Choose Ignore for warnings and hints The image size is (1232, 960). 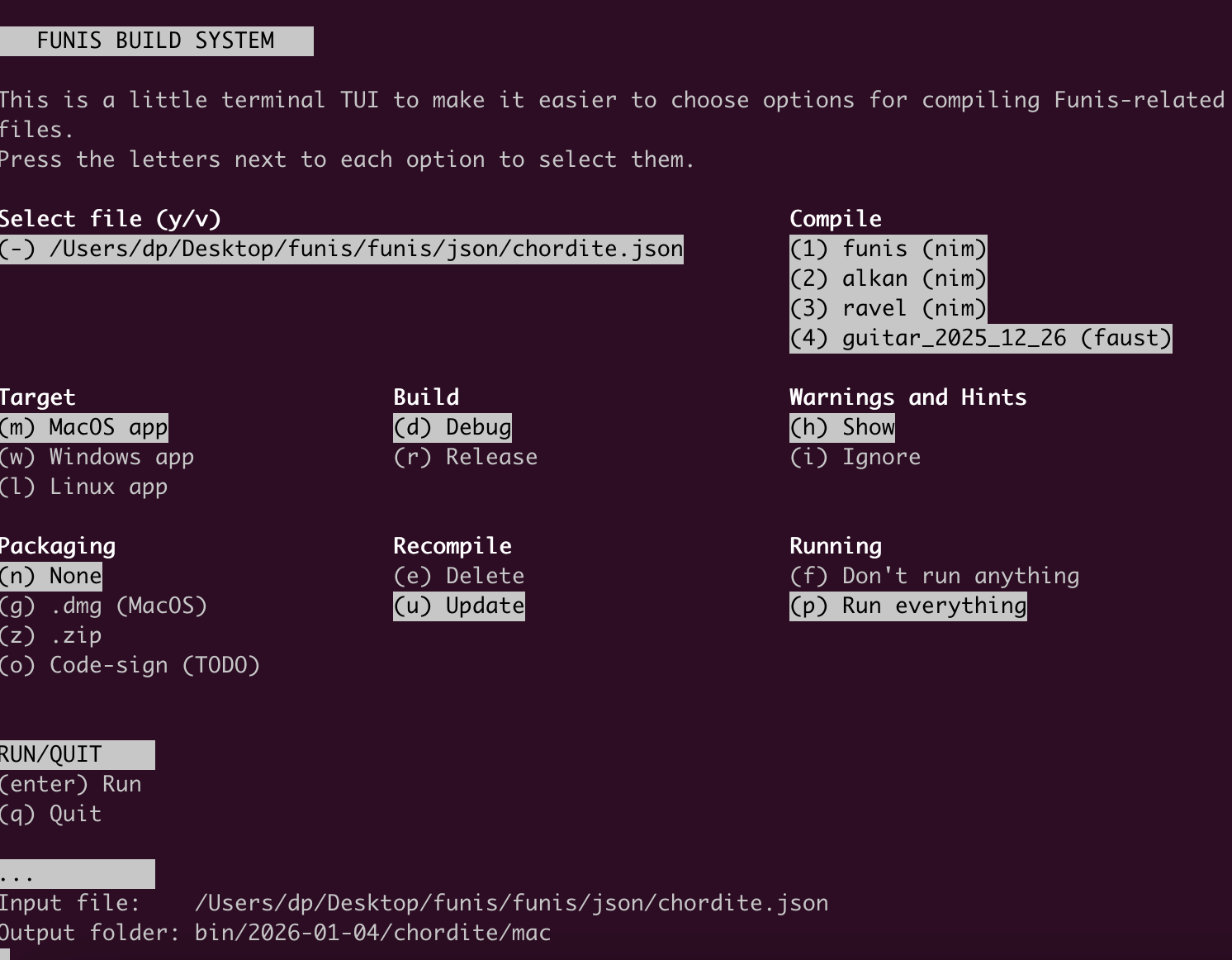(x=855, y=457)
